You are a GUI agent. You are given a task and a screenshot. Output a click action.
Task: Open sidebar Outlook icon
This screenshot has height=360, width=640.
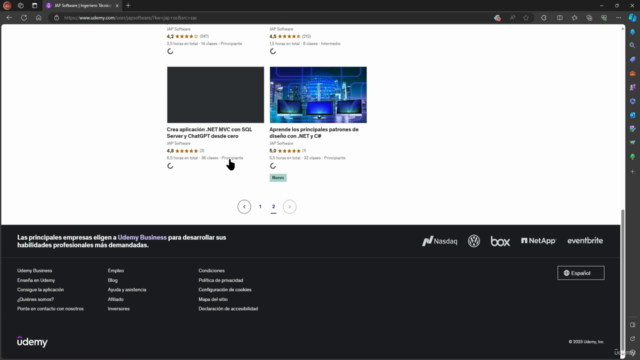click(633, 115)
